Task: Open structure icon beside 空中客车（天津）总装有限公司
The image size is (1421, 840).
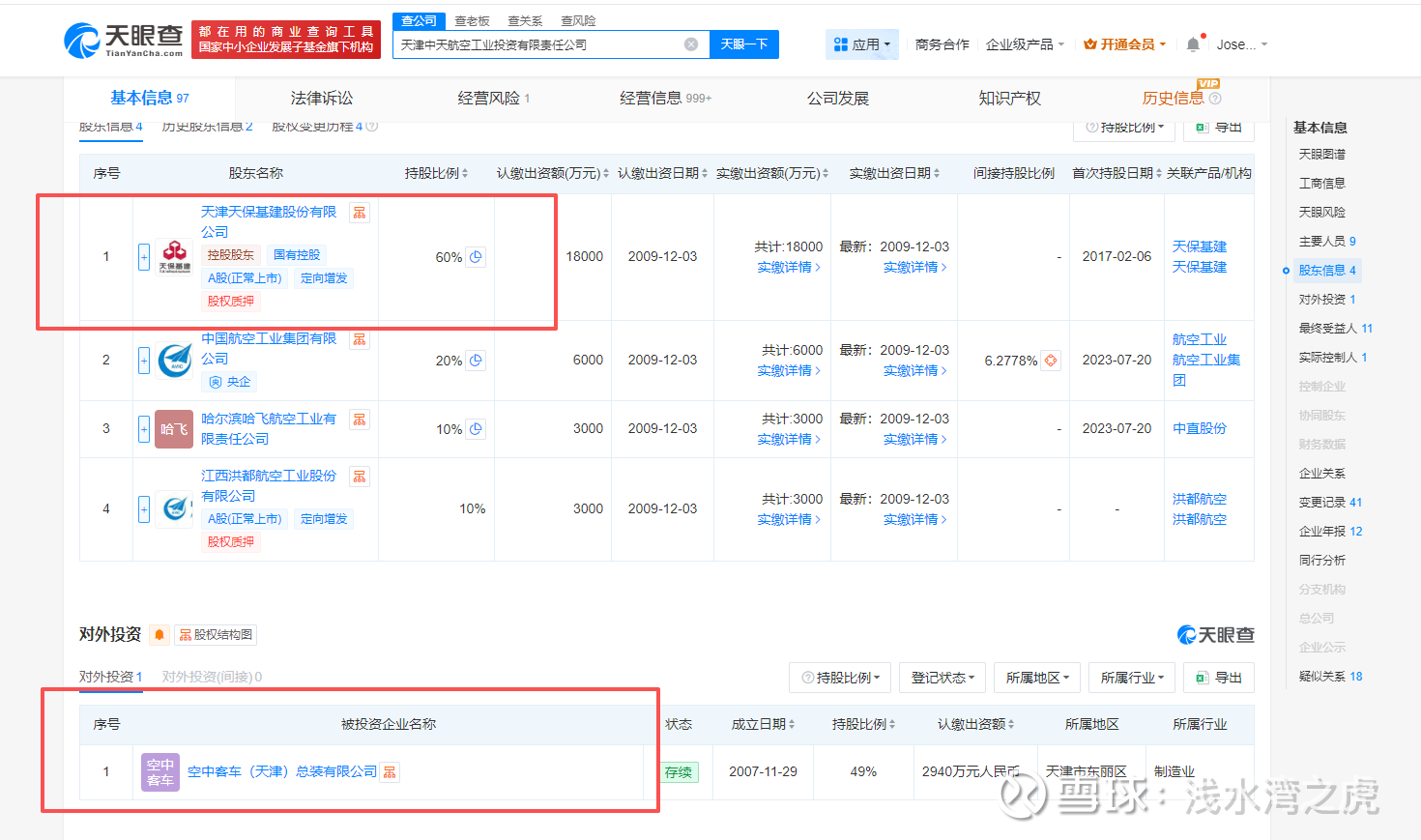Action: pyautogui.click(x=390, y=772)
